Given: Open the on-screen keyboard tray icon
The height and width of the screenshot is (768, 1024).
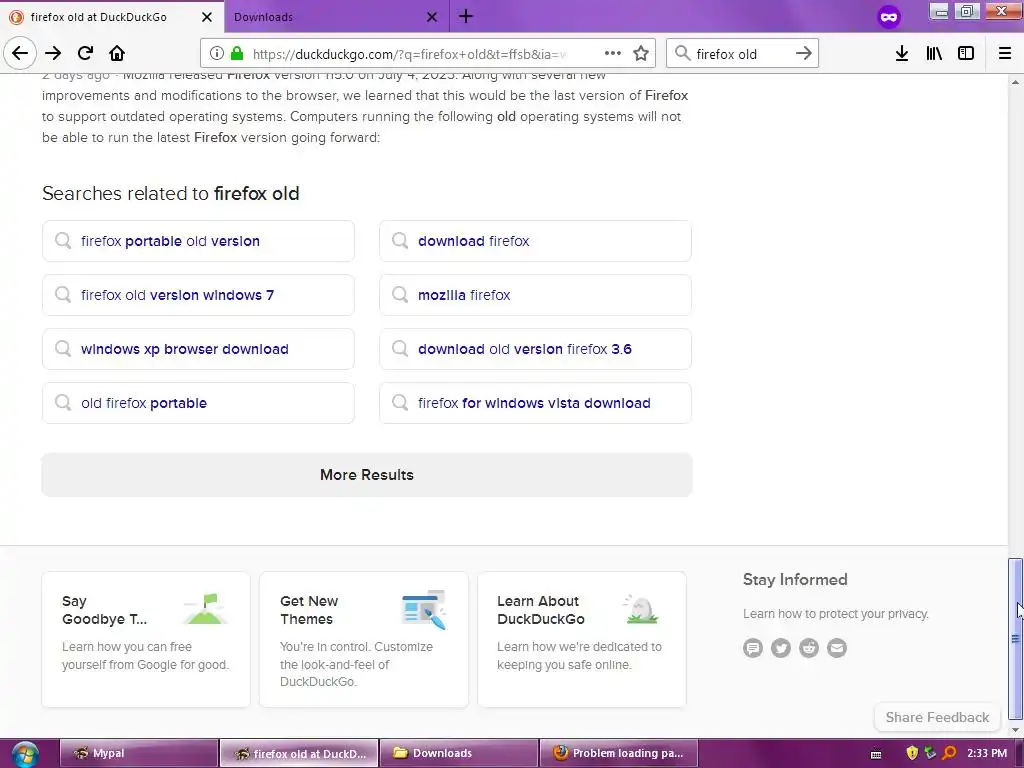Looking at the screenshot, I should [x=876, y=754].
